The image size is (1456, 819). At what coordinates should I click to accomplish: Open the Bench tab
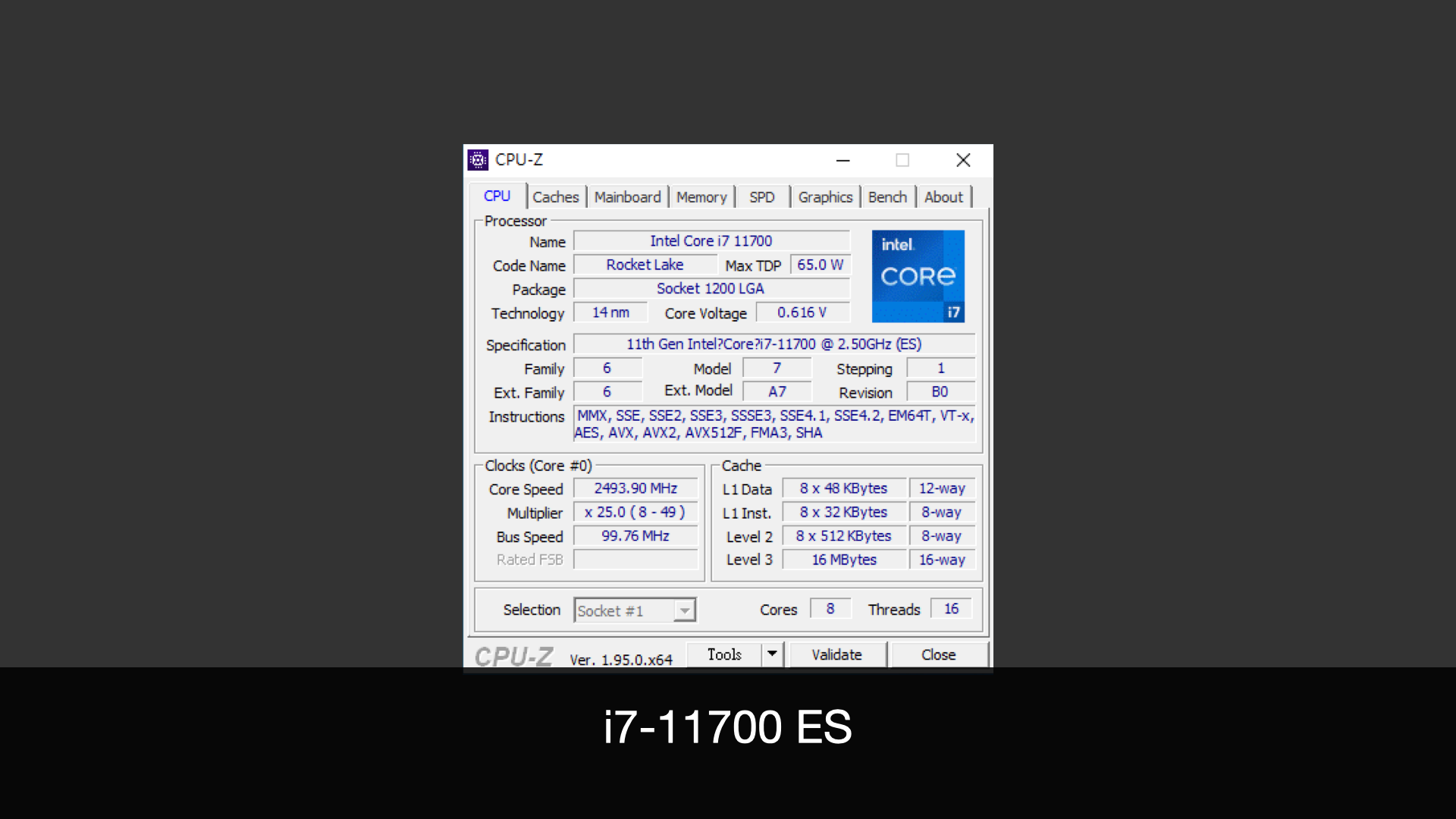tap(888, 197)
